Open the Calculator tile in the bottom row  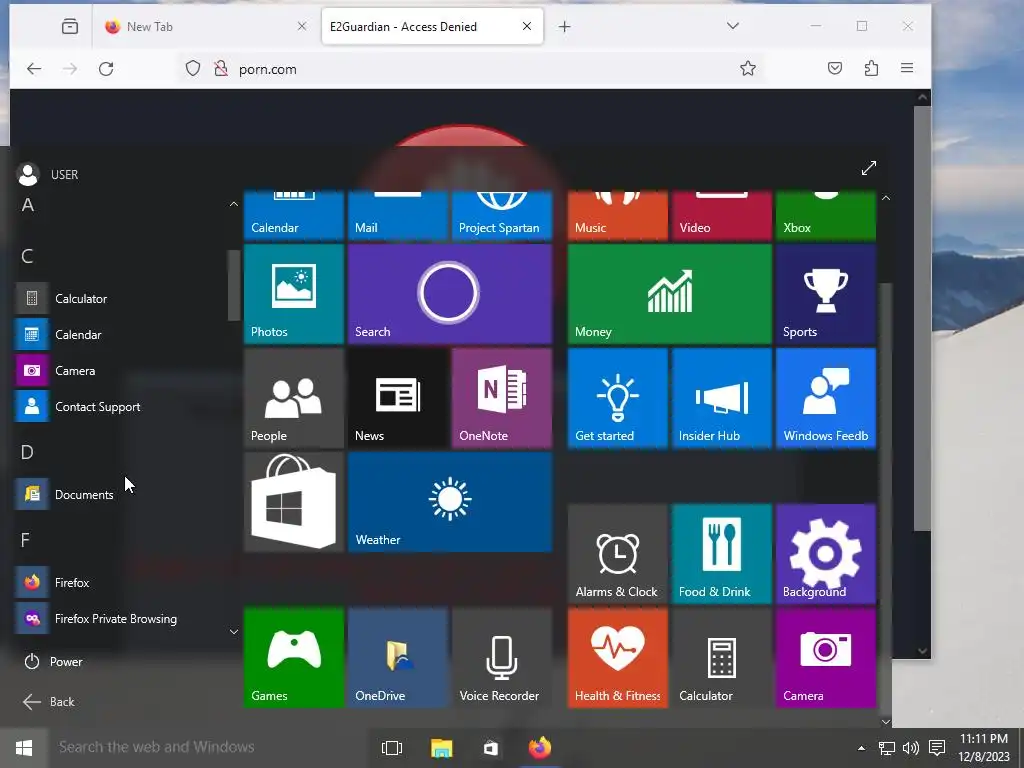pyautogui.click(x=722, y=658)
